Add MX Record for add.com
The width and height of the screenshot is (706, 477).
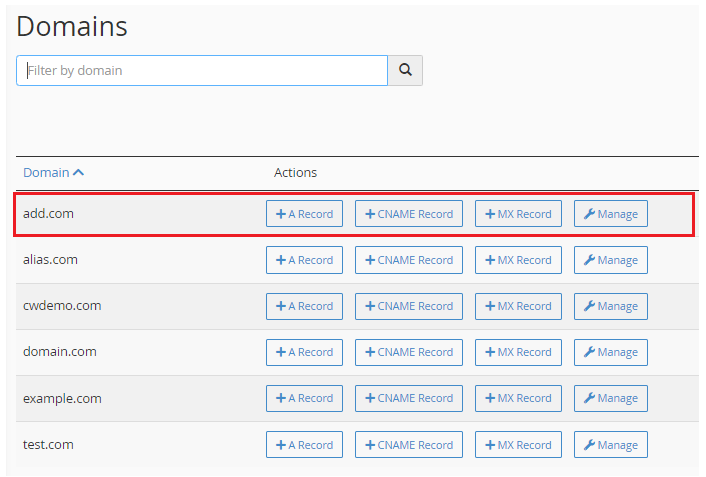[x=518, y=214]
